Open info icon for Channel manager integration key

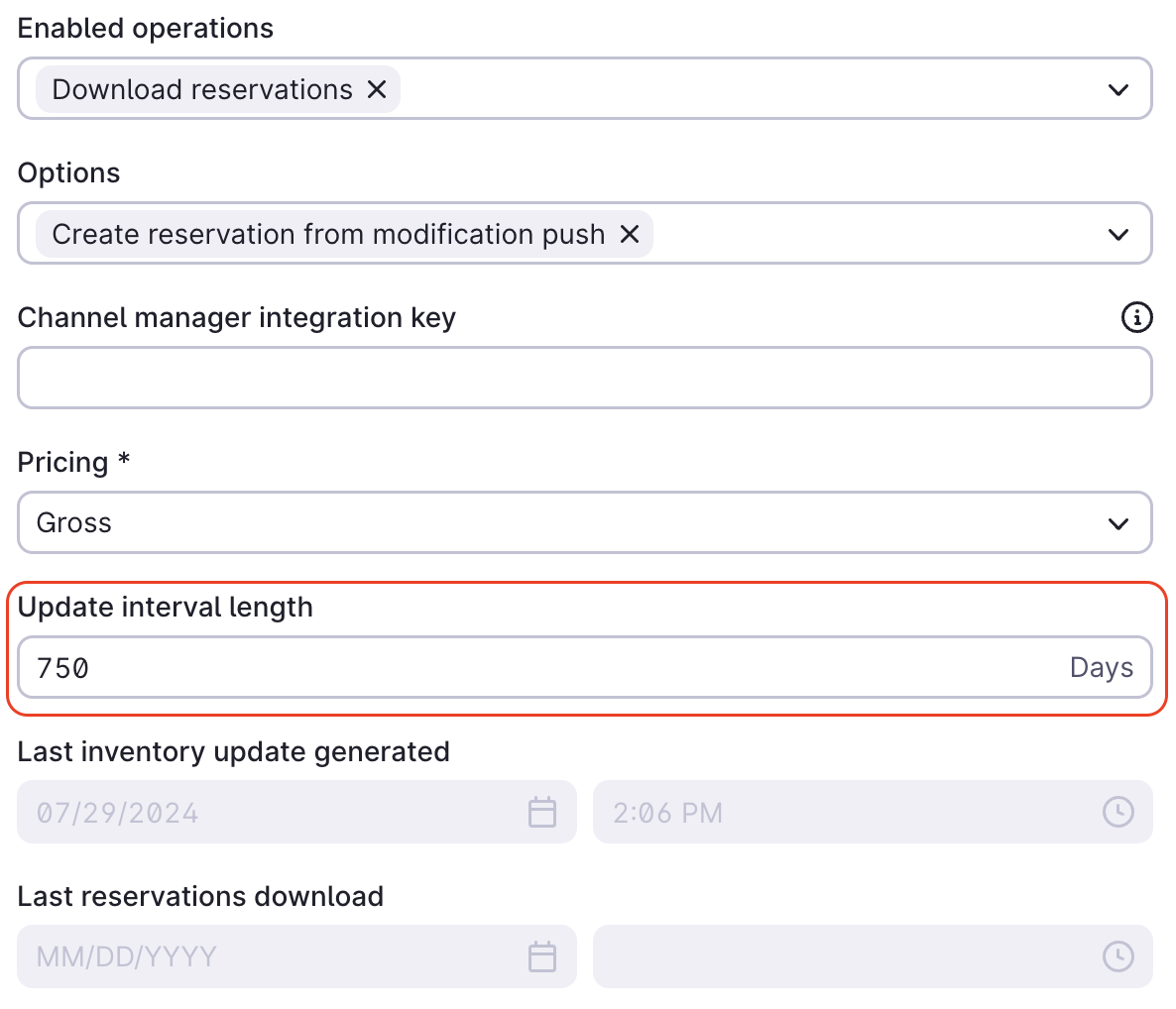tap(1136, 317)
